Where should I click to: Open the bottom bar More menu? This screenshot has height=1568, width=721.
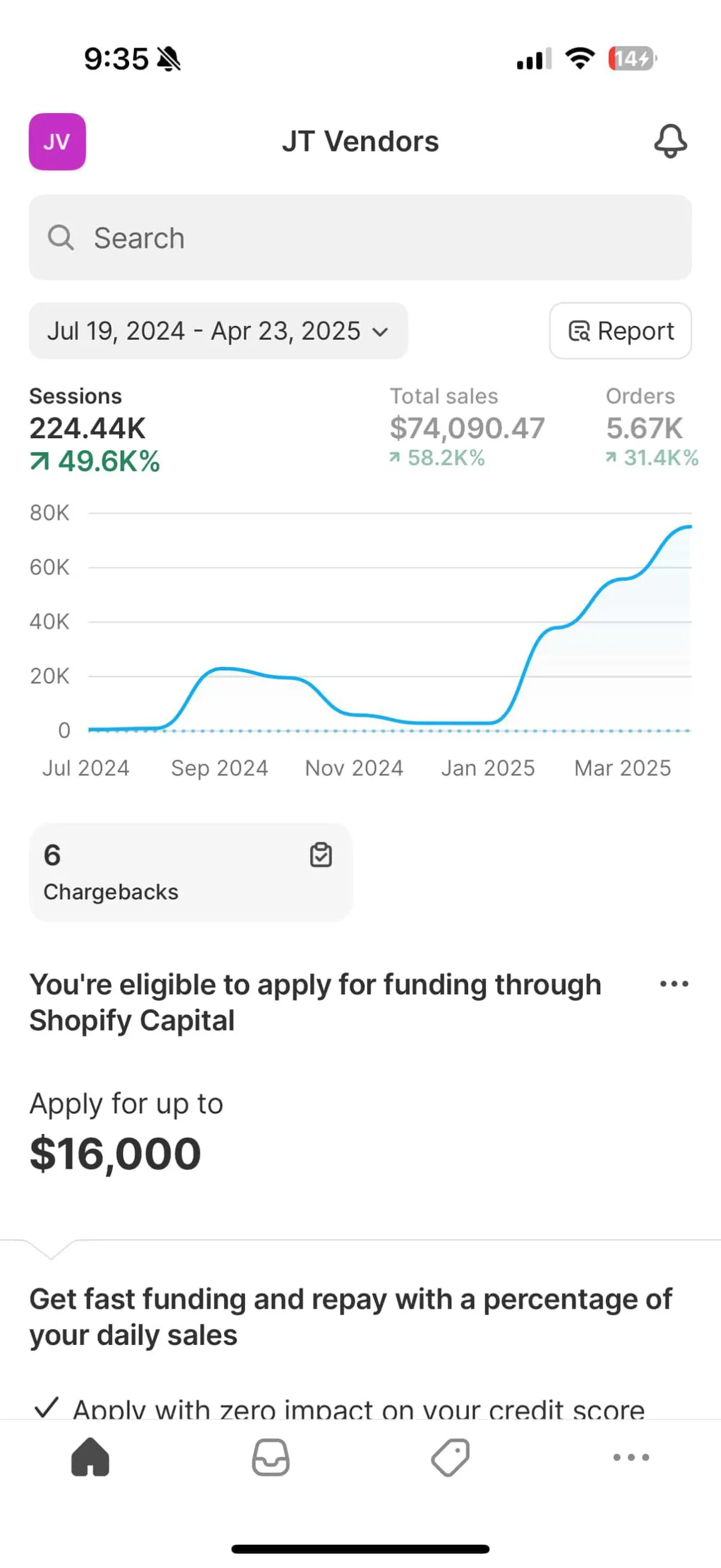click(631, 1457)
